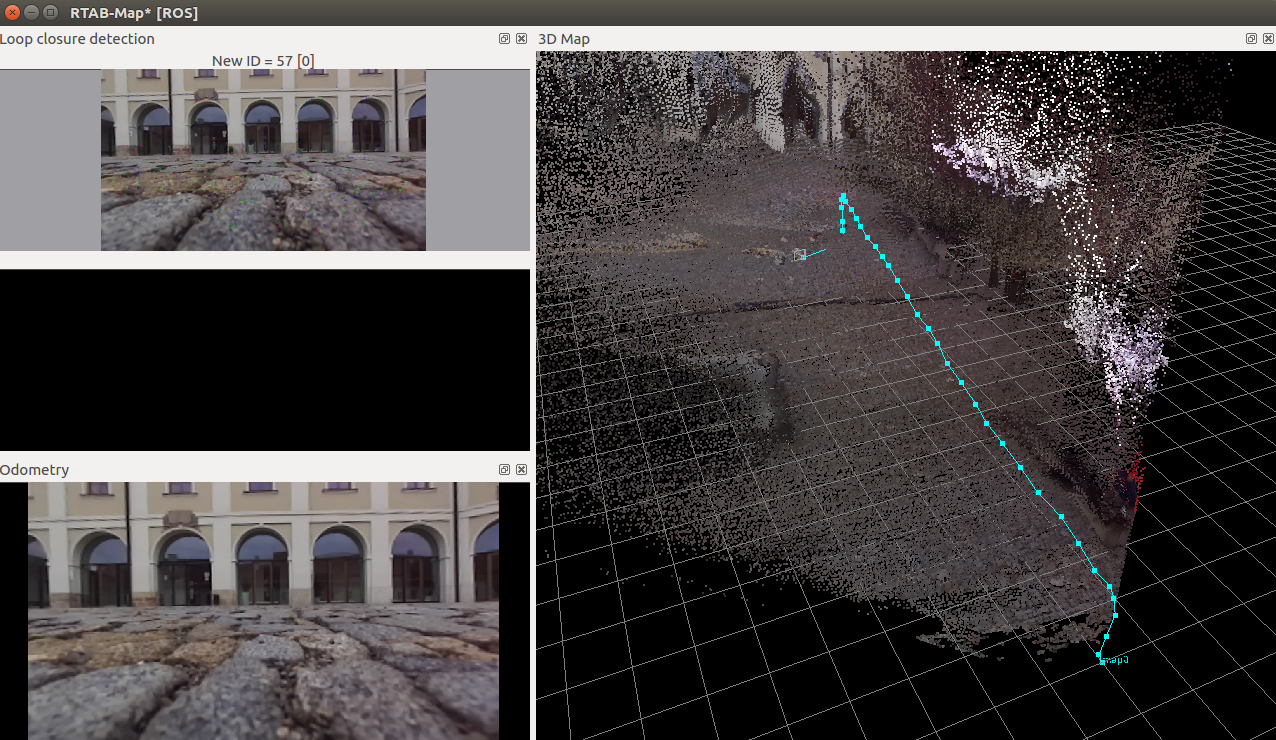Close the 3D Map panel
The height and width of the screenshot is (740, 1276).
click(x=1267, y=39)
